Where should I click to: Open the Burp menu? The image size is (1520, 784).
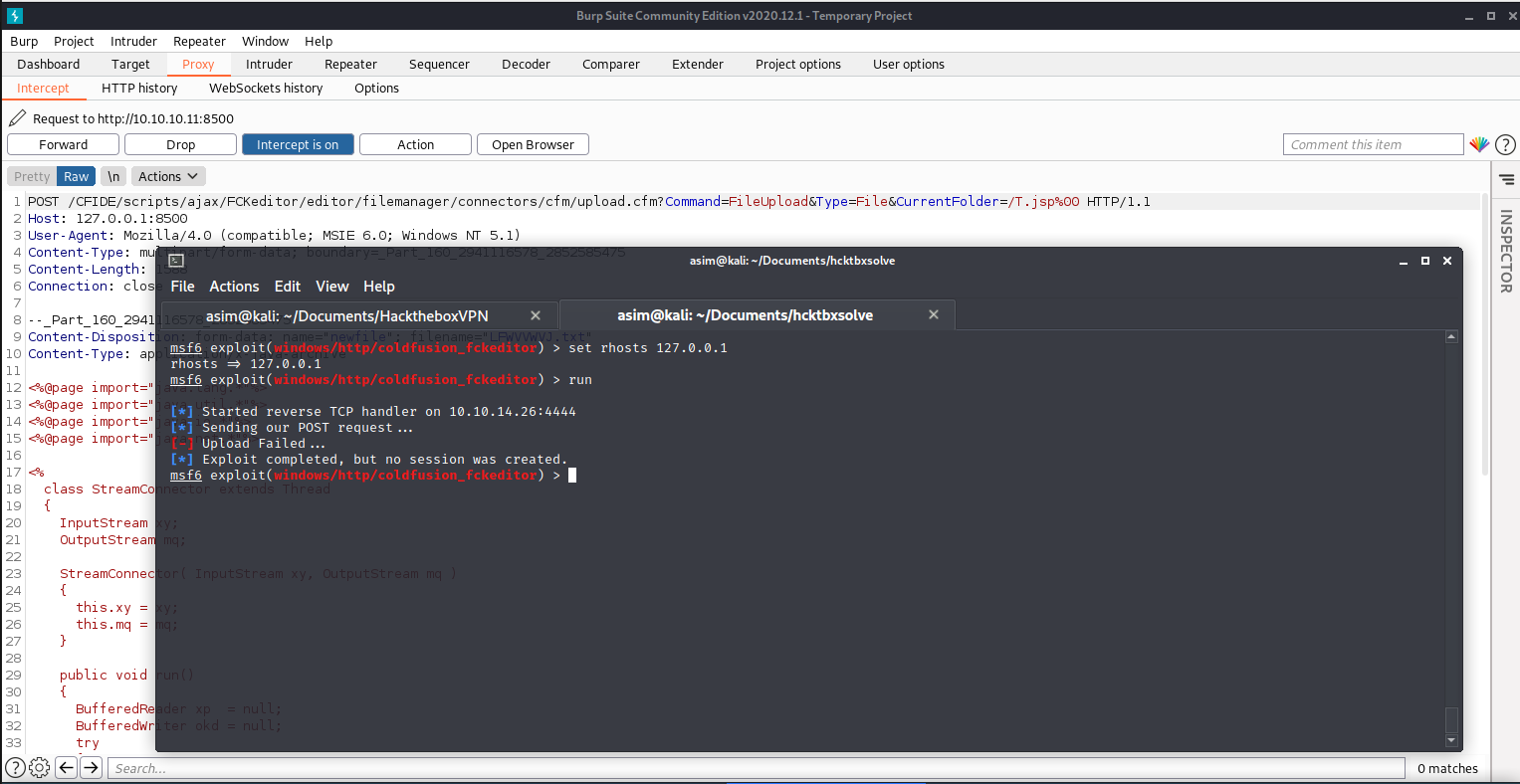click(24, 41)
